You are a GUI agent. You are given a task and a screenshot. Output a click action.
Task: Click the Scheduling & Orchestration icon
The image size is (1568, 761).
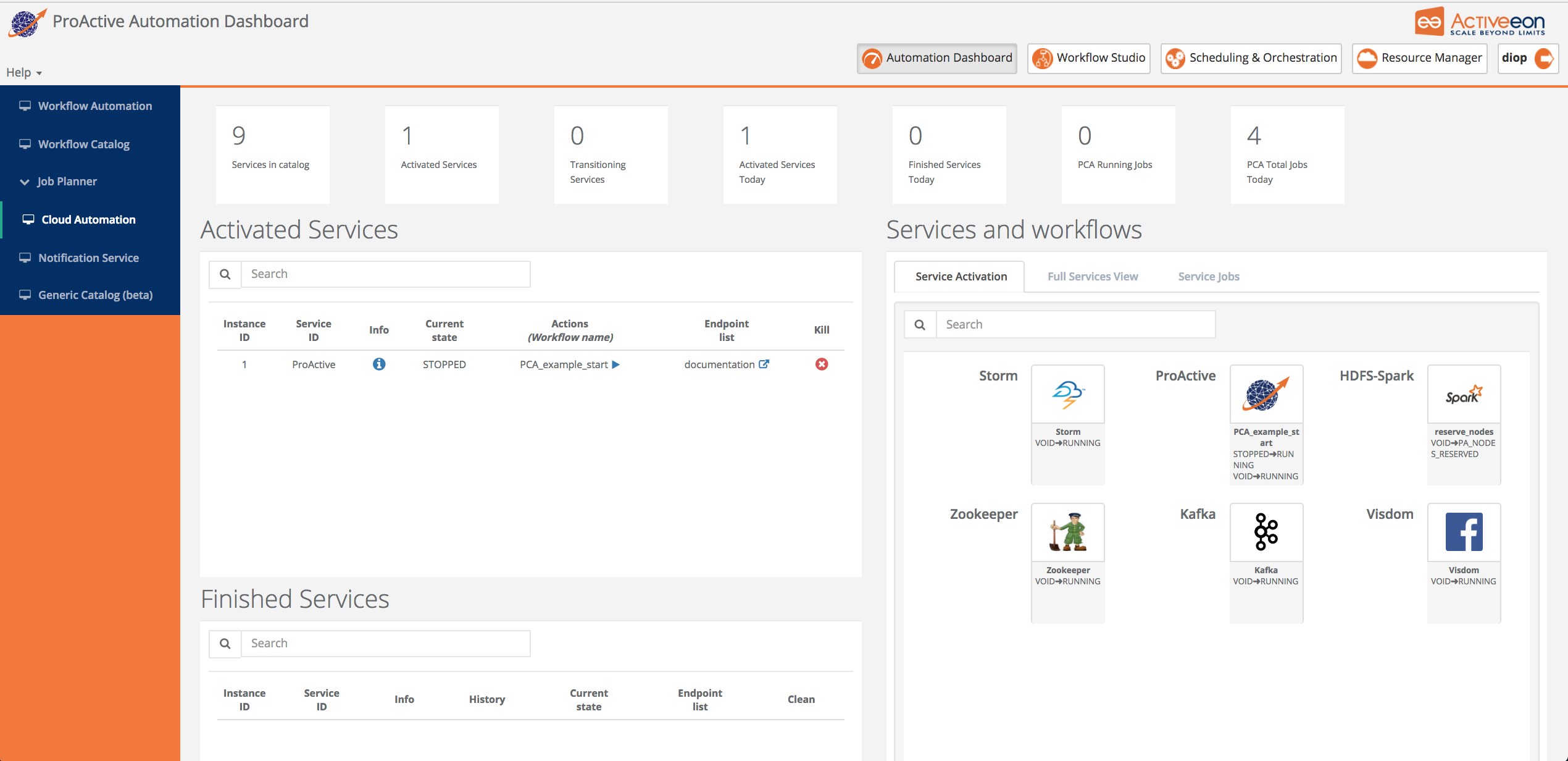(1175, 59)
